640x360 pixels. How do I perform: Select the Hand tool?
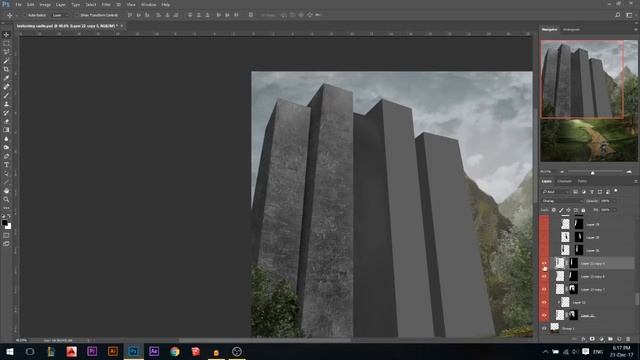tap(6, 191)
